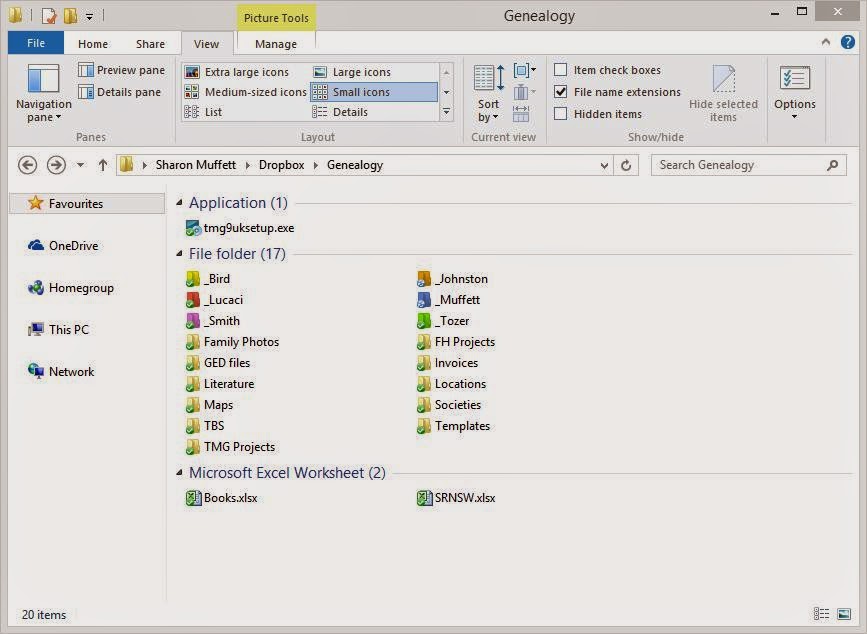The height and width of the screenshot is (634, 867).
Task: Switch layout to Large icons
Action: [352, 72]
